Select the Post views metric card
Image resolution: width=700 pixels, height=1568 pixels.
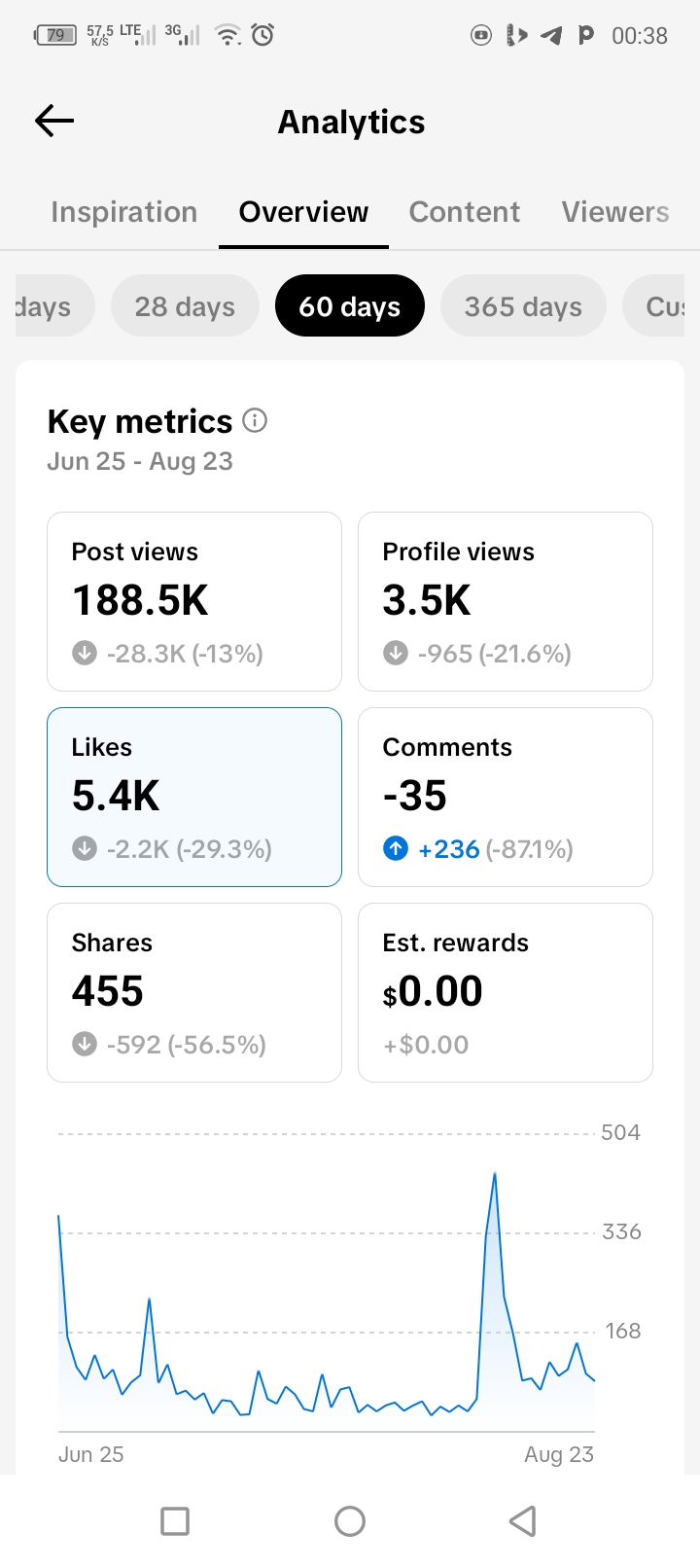[194, 601]
